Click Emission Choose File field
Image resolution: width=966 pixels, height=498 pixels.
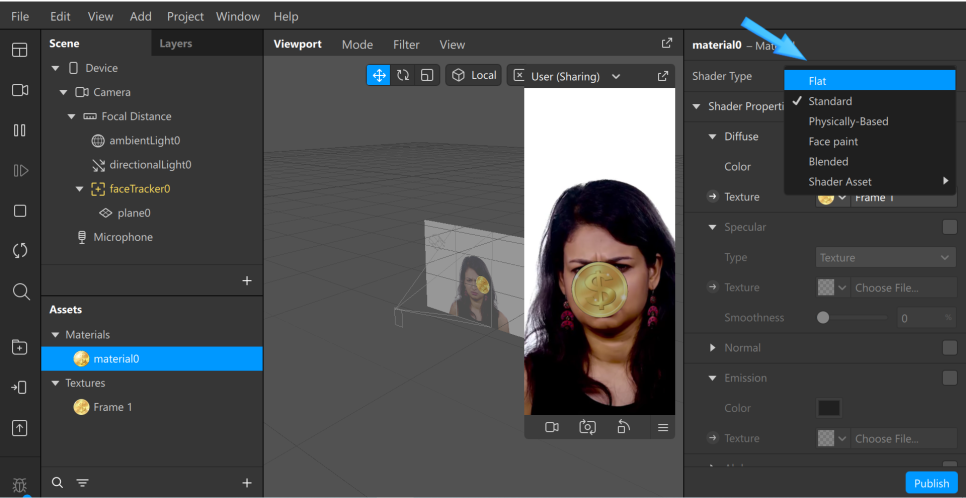tap(904, 438)
